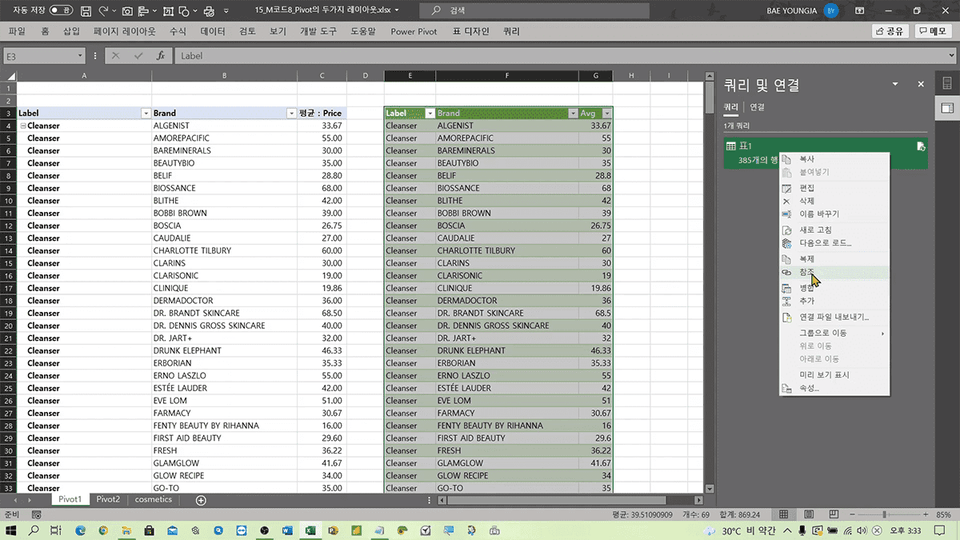Click the camera icon in quick access toolbar
This screenshot has height=540, width=960.
click(x=127, y=10)
